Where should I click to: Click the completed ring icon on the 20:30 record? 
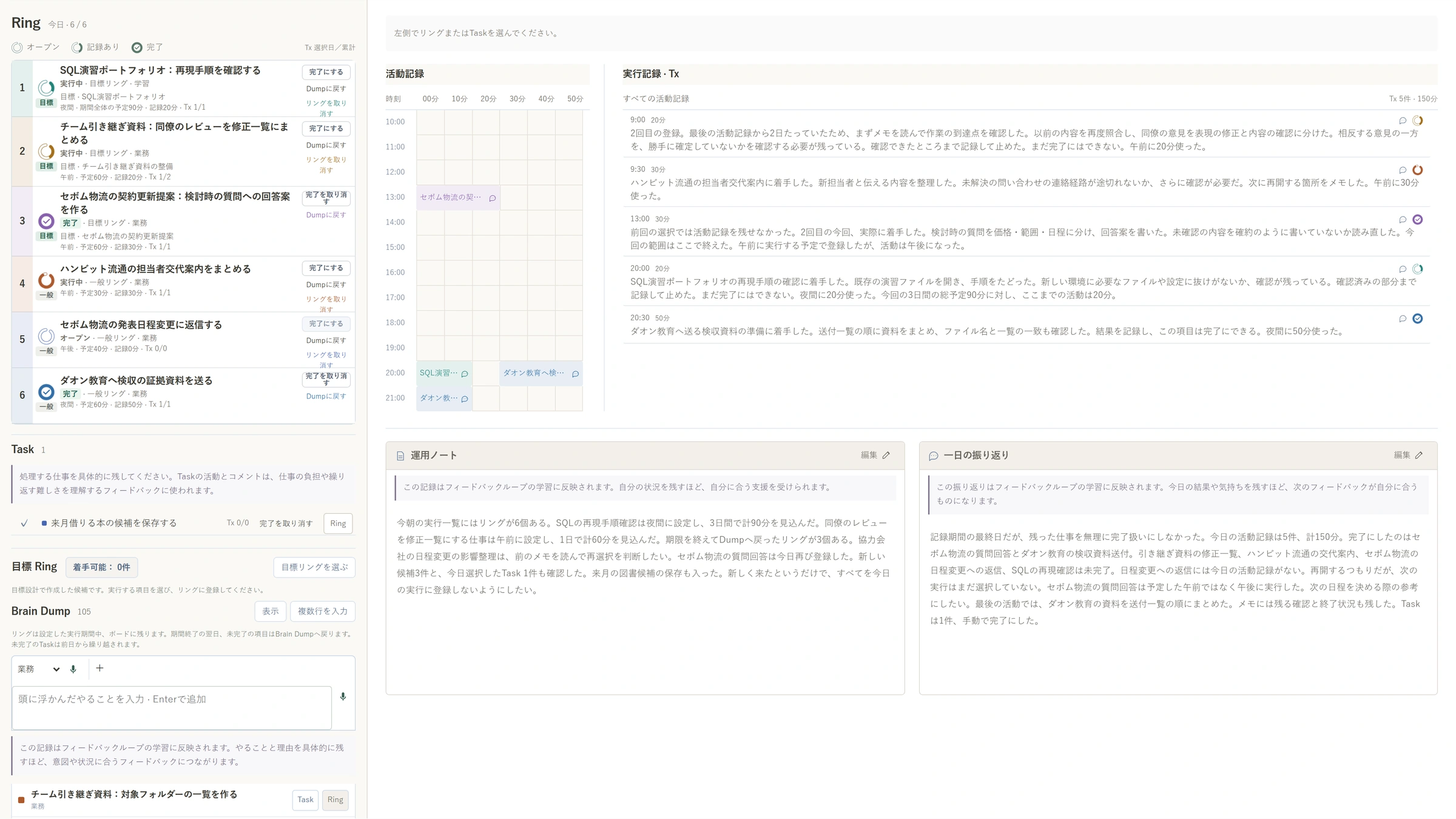pyautogui.click(x=1418, y=318)
